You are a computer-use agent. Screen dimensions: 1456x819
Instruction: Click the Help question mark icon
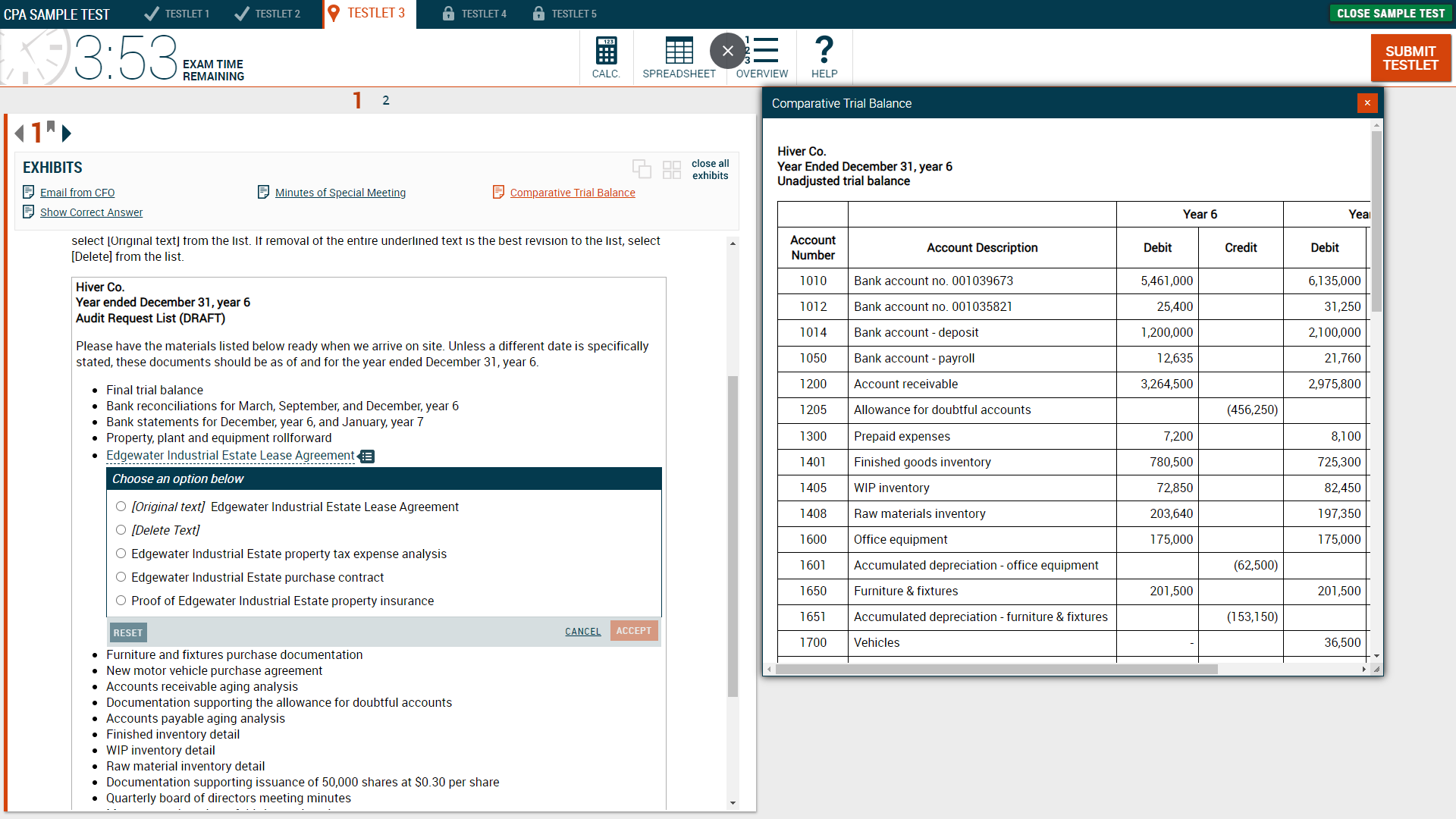pos(824,57)
